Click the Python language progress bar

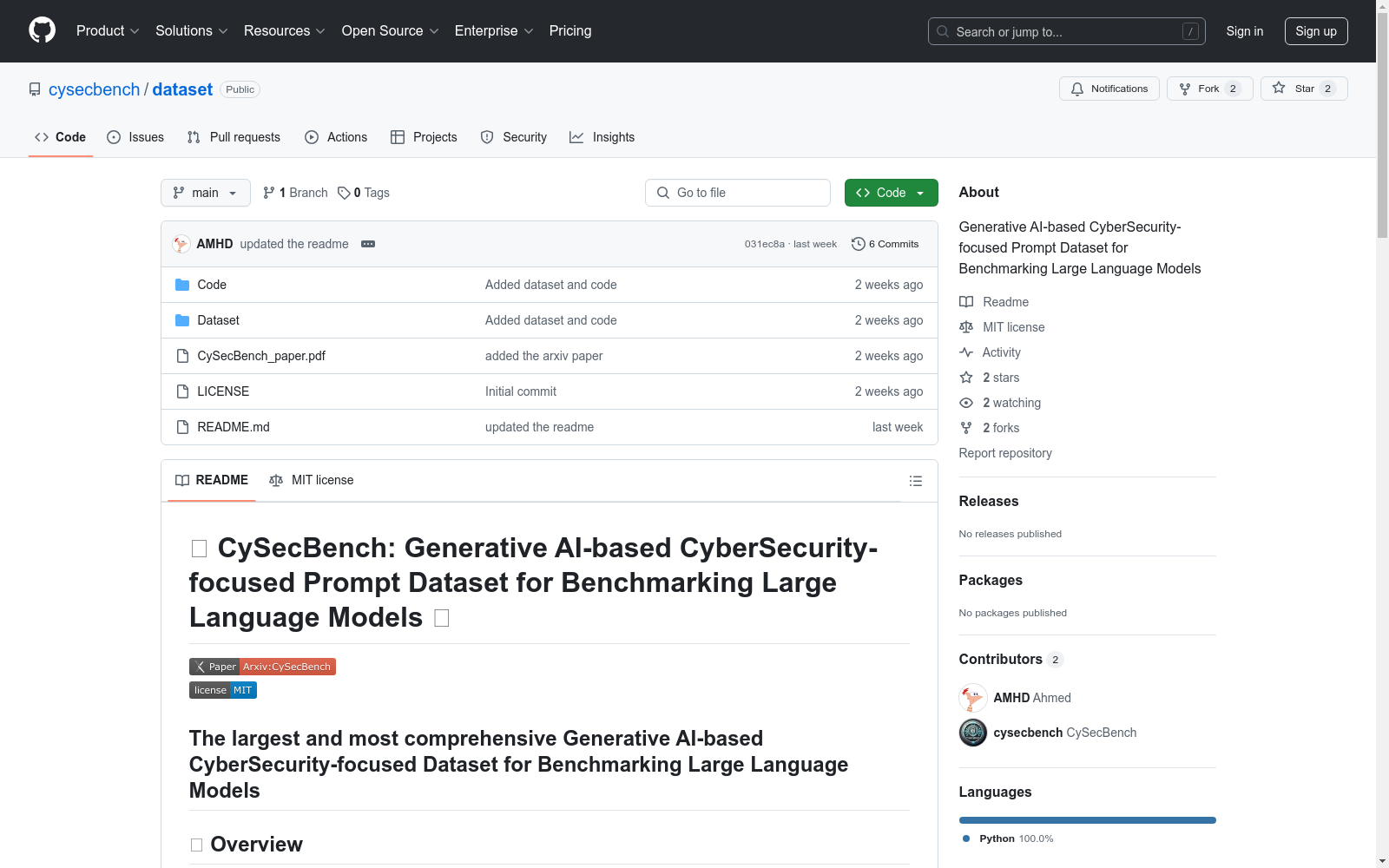click(1088, 820)
